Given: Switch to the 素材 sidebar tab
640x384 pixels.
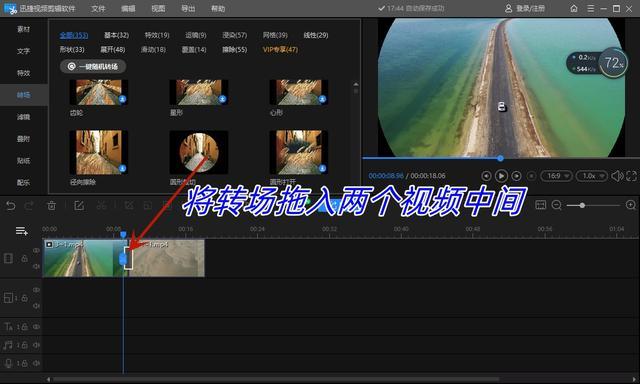Looking at the screenshot, I should click(x=24, y=29).
